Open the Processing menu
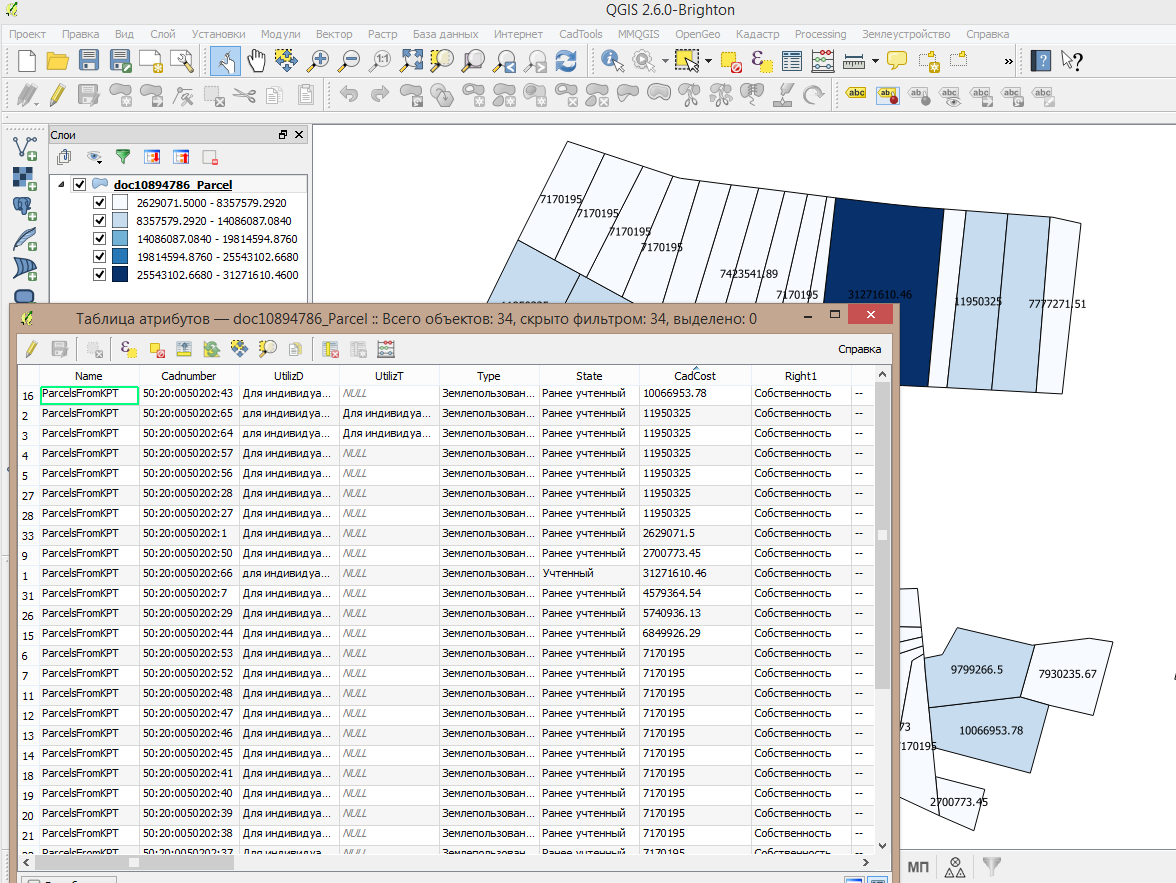The height and width of the screenshot is (883, 1176). [820, 34]
